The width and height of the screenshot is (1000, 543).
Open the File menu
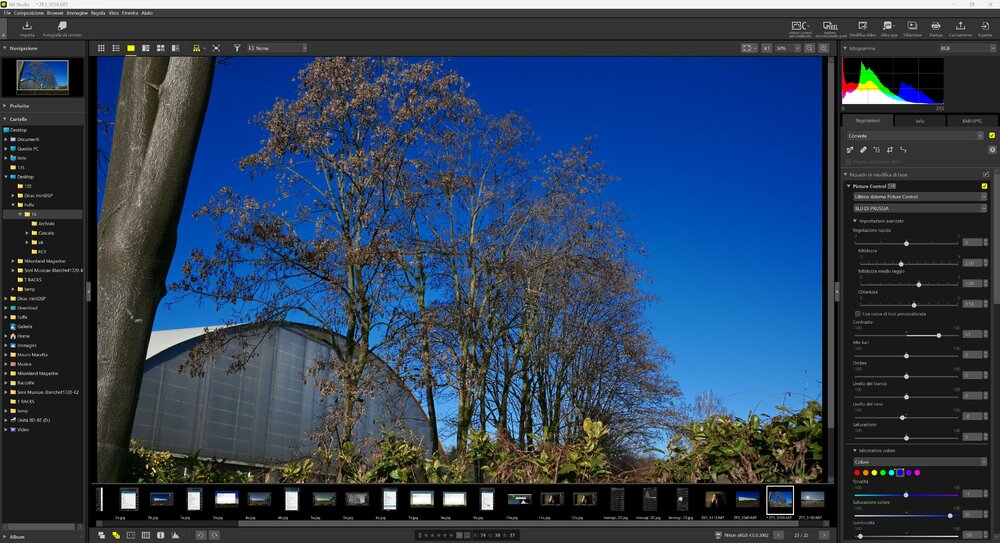pyautogui.click(x=8, y=13)
